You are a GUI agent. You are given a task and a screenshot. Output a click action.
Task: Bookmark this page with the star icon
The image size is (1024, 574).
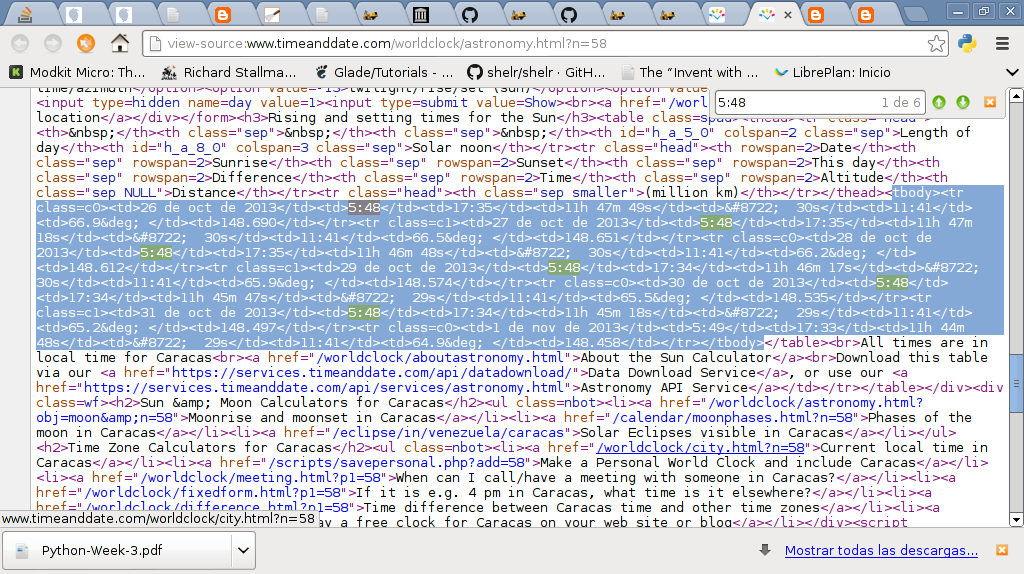coord(936,44)
